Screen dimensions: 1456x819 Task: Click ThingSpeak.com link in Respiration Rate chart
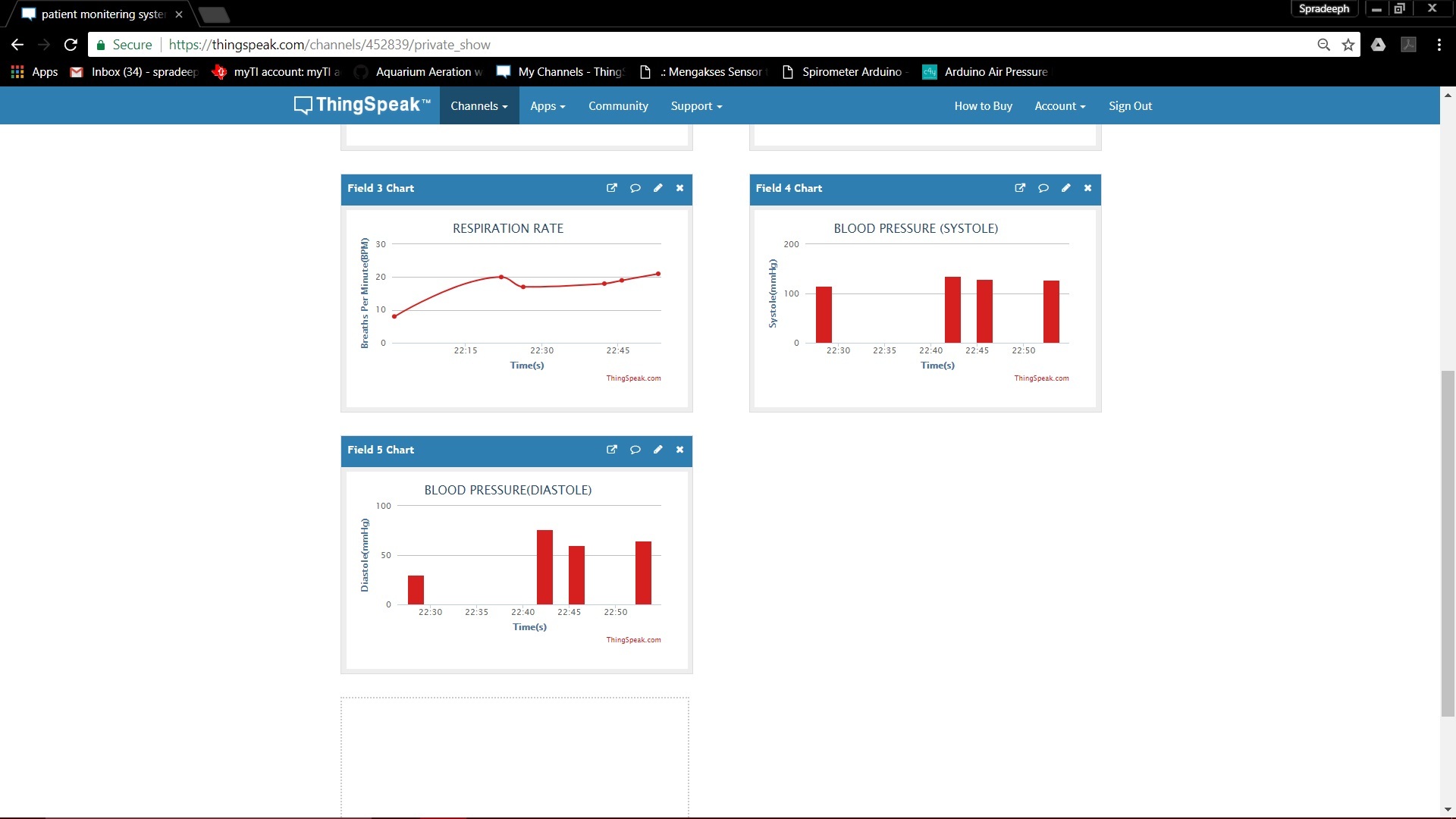click(x=633, y=378)
